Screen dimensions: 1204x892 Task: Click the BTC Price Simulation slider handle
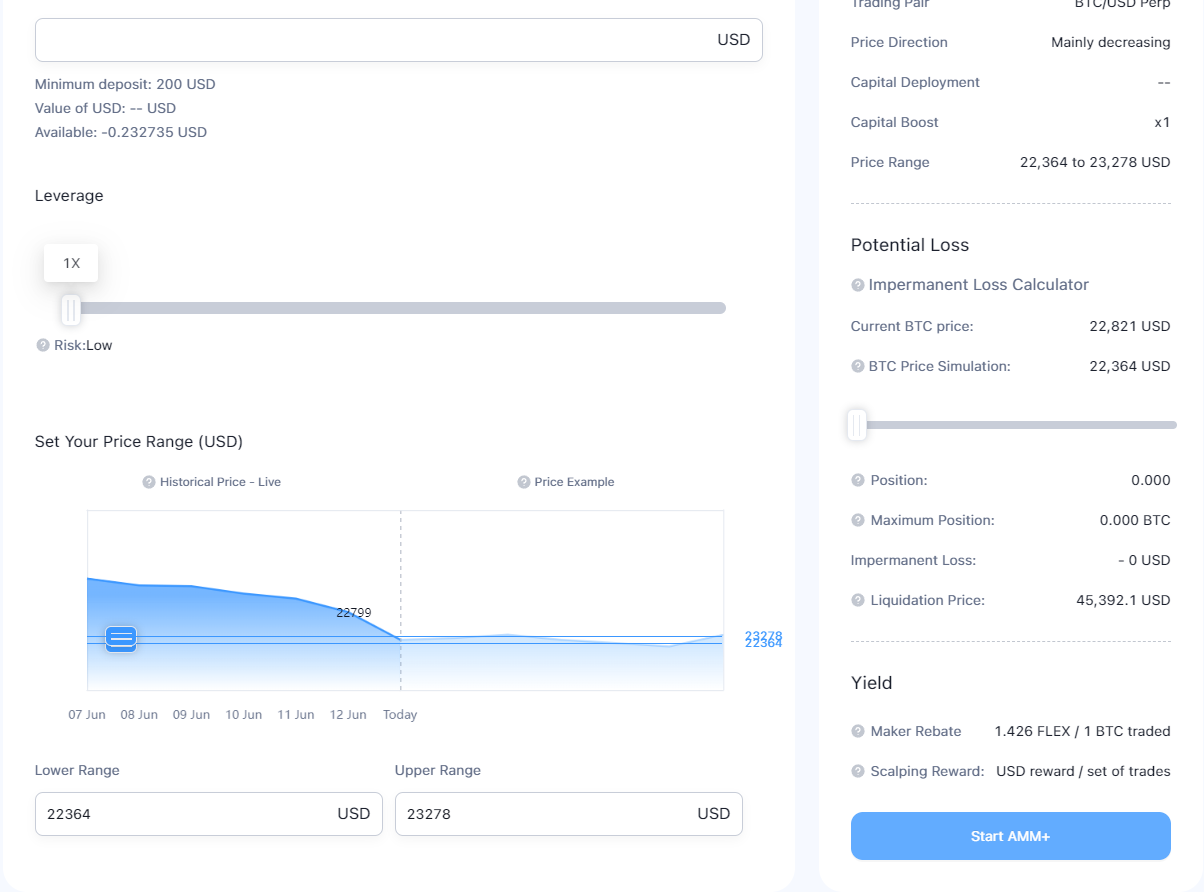click(857, 425)
